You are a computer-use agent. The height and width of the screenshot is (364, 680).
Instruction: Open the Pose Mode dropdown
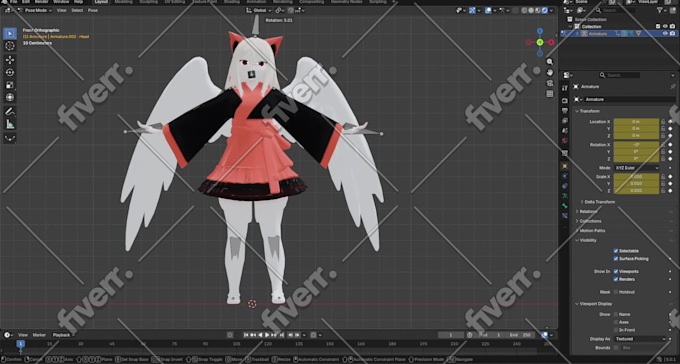(x=35, y=10)
